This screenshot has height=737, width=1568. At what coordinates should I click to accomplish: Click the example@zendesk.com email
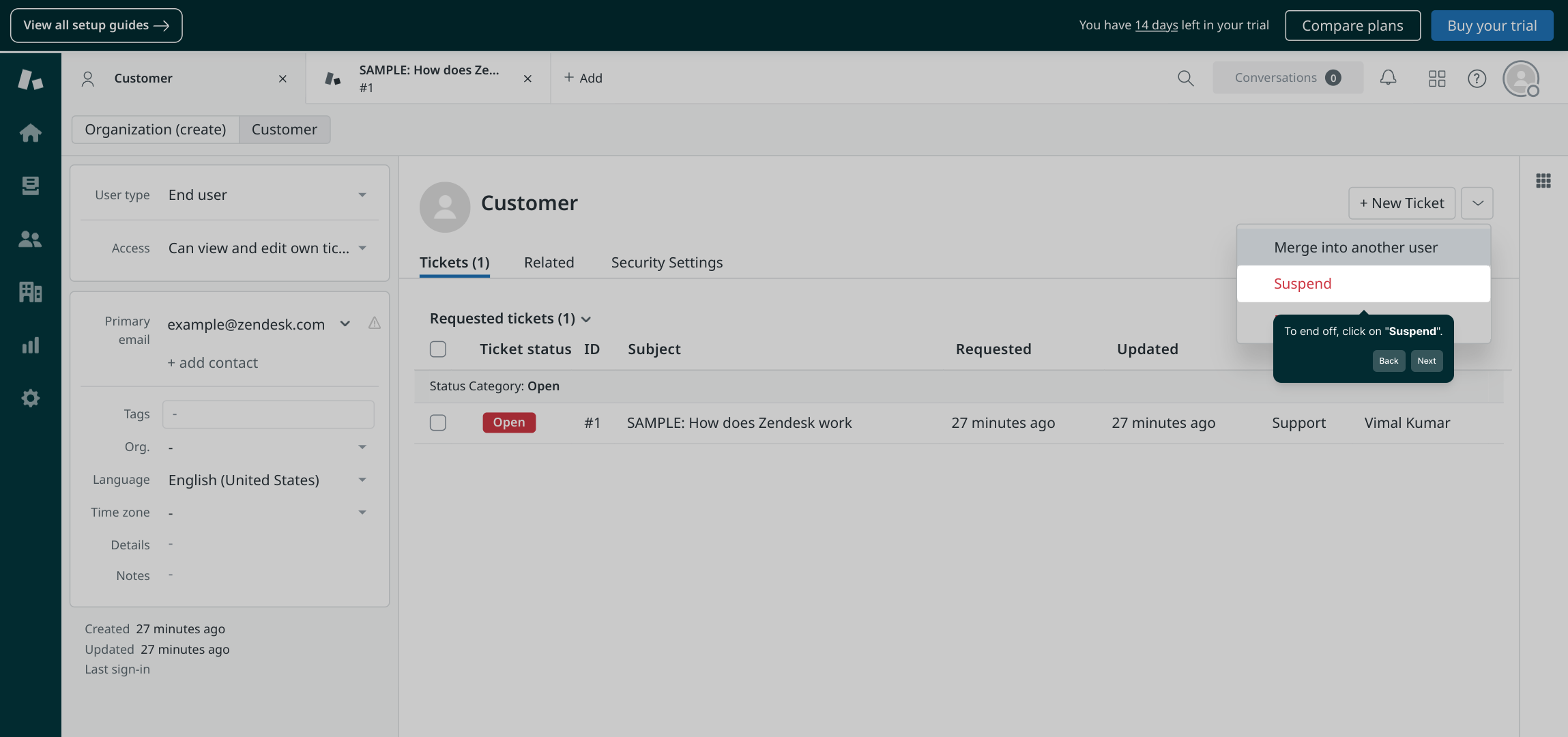pos(246,325)
